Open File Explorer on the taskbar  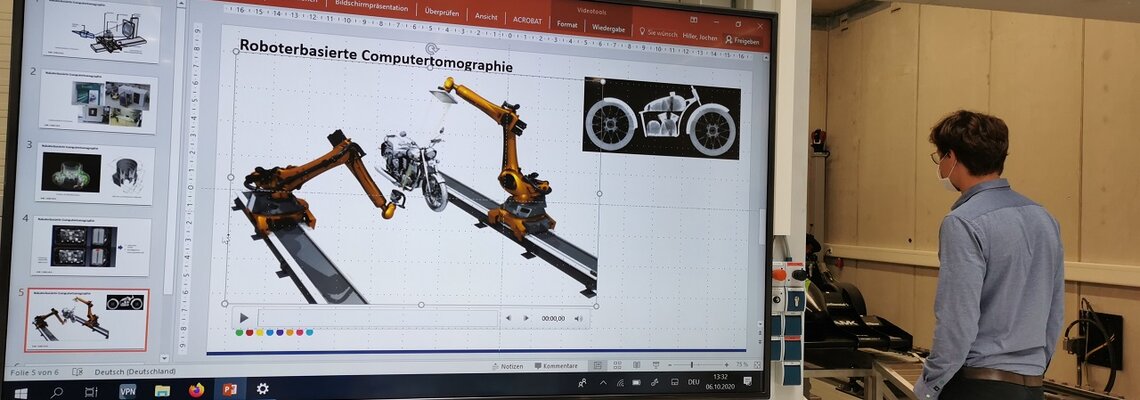pyautogui.click(x=162, y=391)
